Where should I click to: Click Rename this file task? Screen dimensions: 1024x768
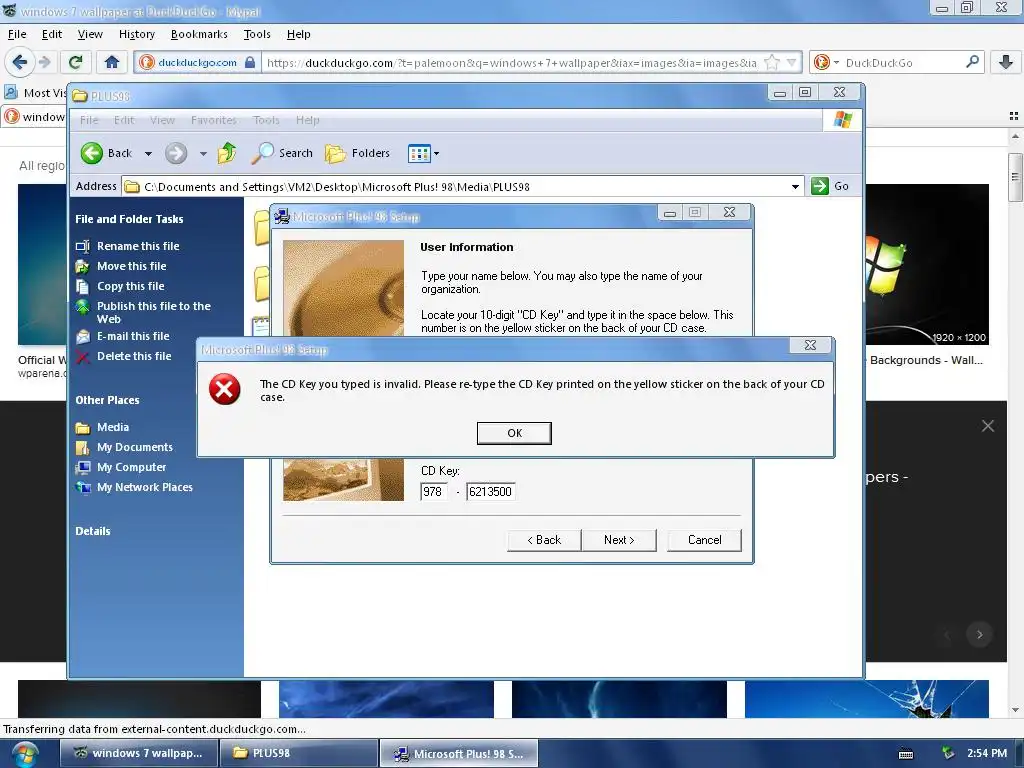pyautogui.click(x=138, y=246)
